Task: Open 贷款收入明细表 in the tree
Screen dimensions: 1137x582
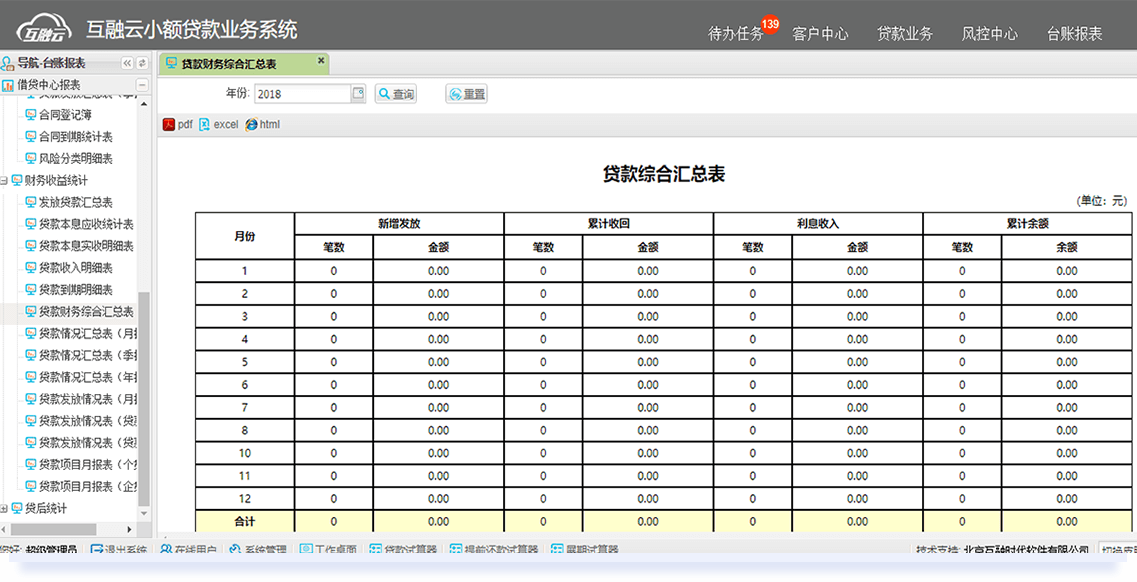Action: pos(75,268)
